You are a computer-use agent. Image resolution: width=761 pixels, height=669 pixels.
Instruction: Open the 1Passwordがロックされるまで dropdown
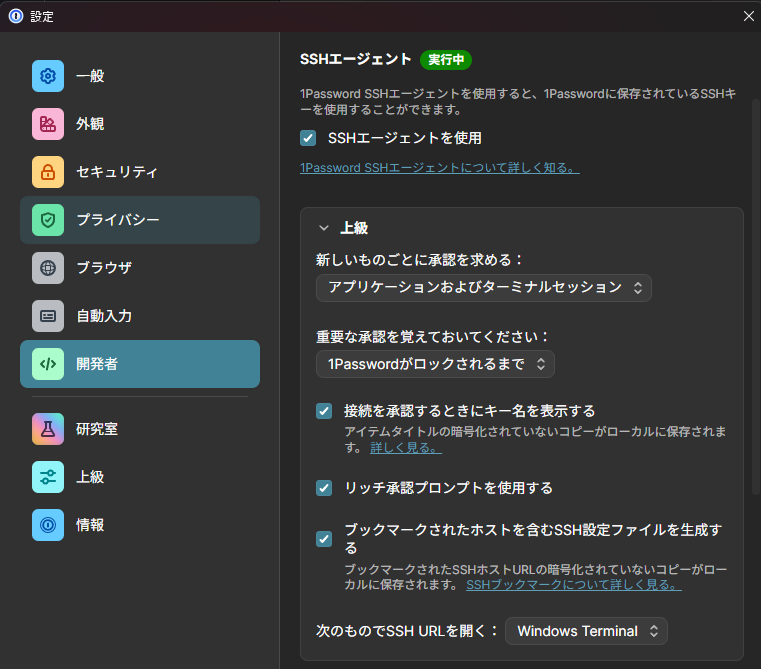pos(435,364)
